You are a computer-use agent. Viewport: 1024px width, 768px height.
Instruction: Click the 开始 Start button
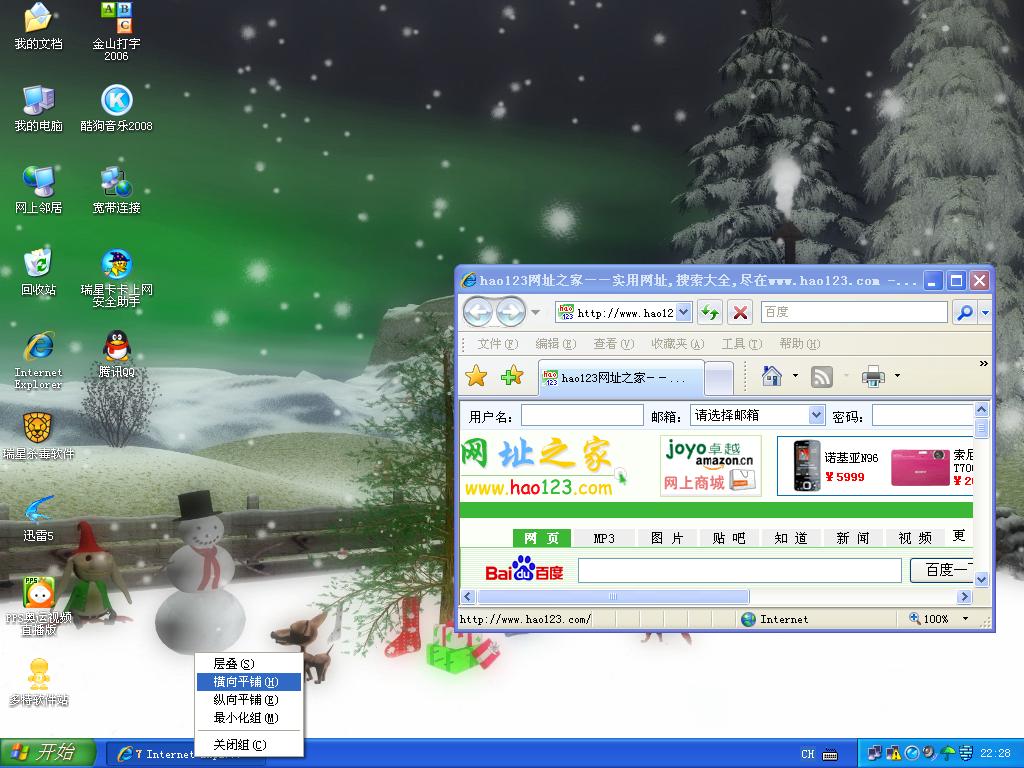click(48, 753)
